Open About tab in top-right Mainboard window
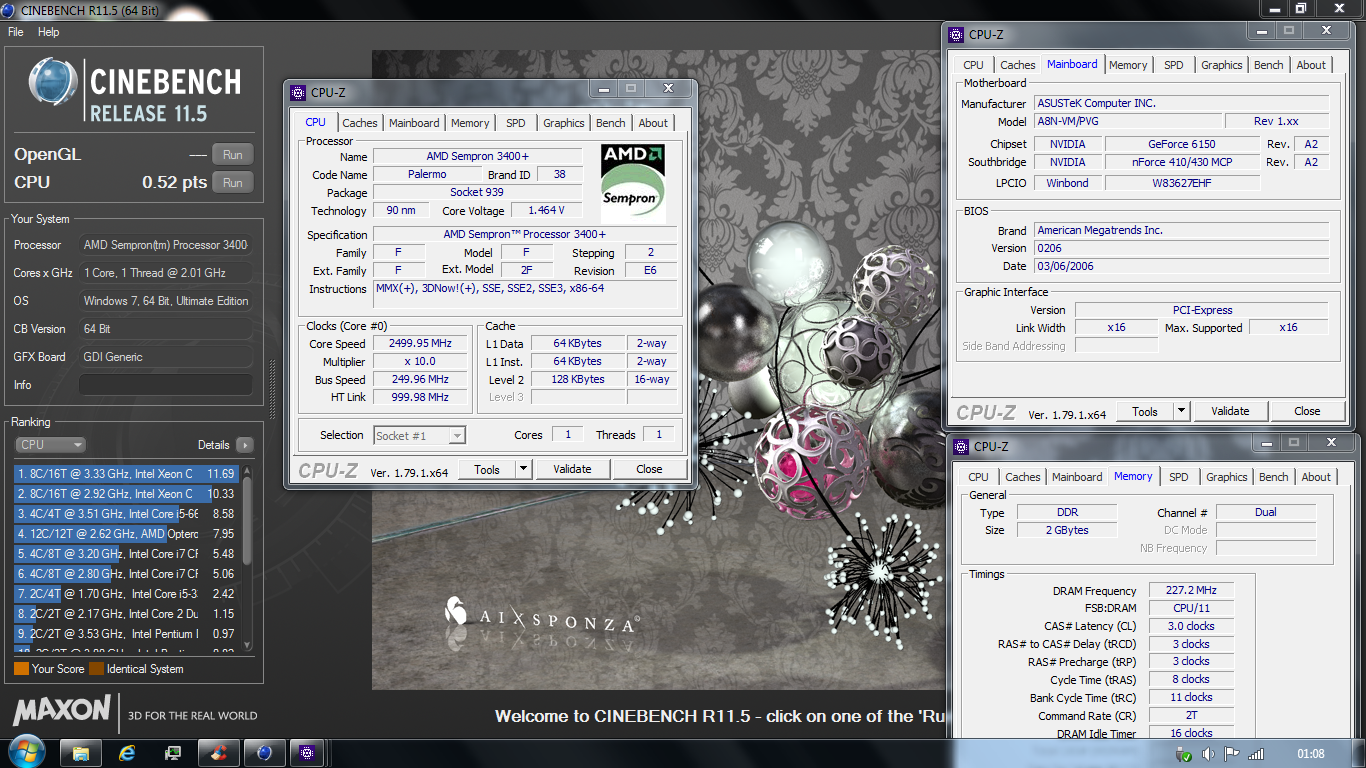The width and height of the screenshot is (1366, 768). click(x=1311, y=65)
